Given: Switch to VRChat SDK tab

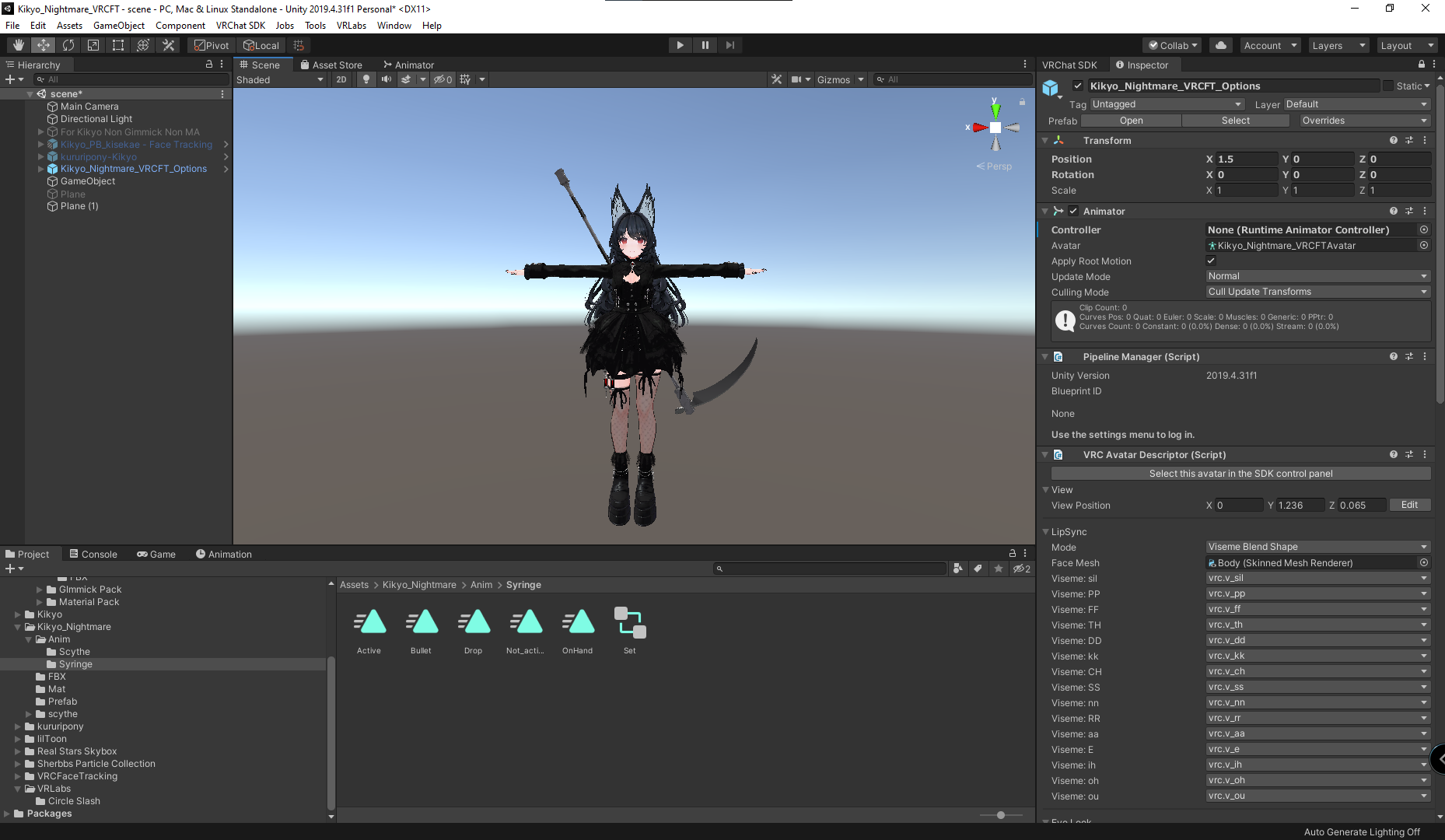Looking at the screenshot, I should pyautogui.click(x=1069, y=65).
